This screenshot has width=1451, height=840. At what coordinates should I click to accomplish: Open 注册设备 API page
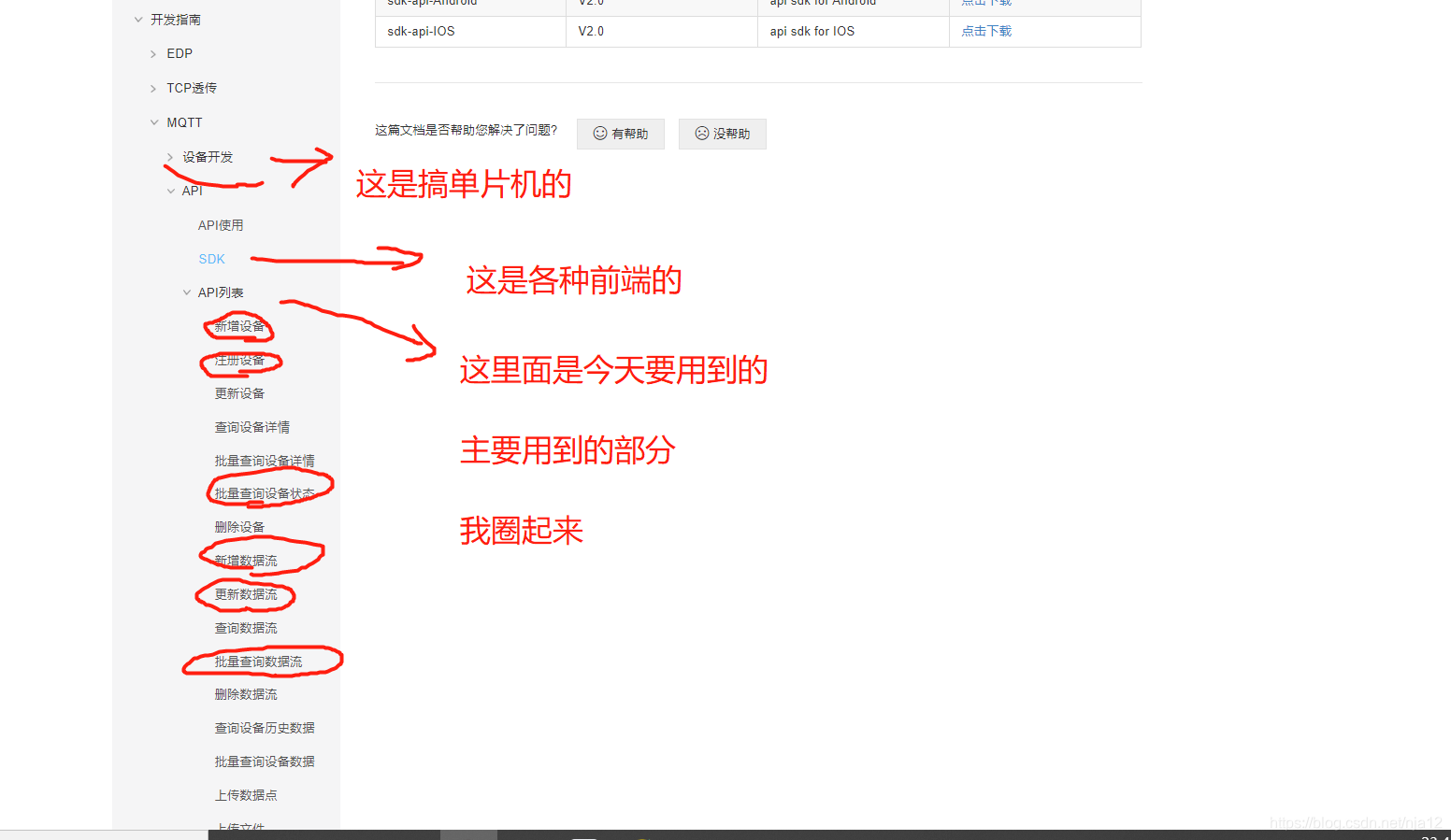(x=239, y=360)
